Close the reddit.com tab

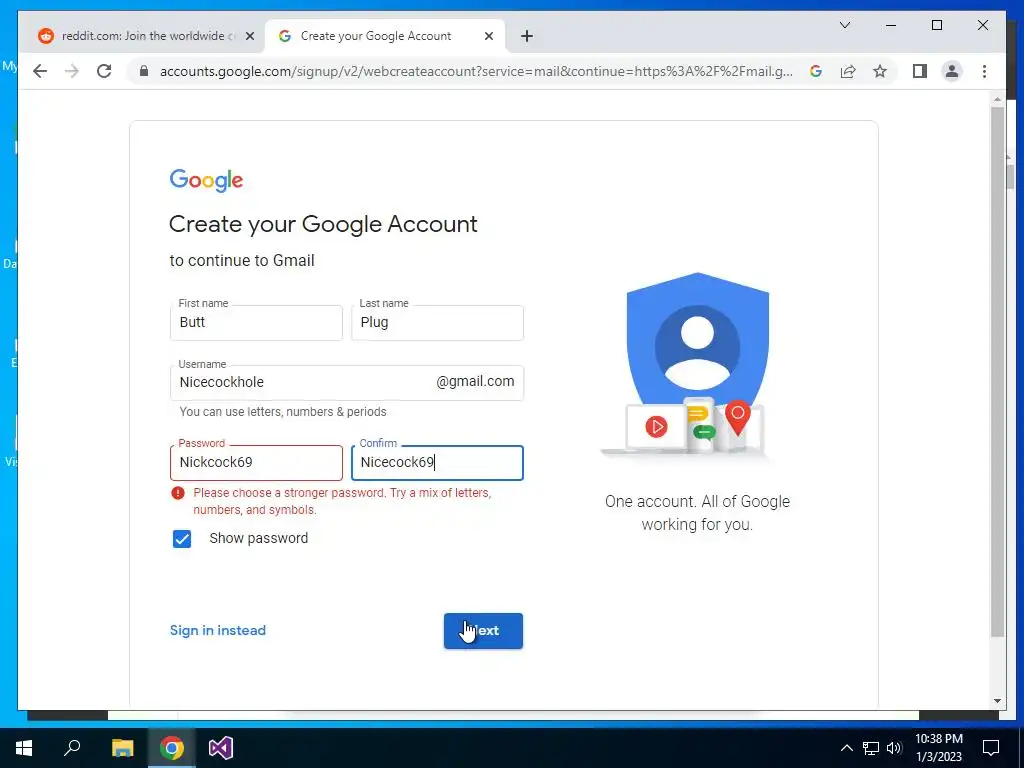(249, 37)
